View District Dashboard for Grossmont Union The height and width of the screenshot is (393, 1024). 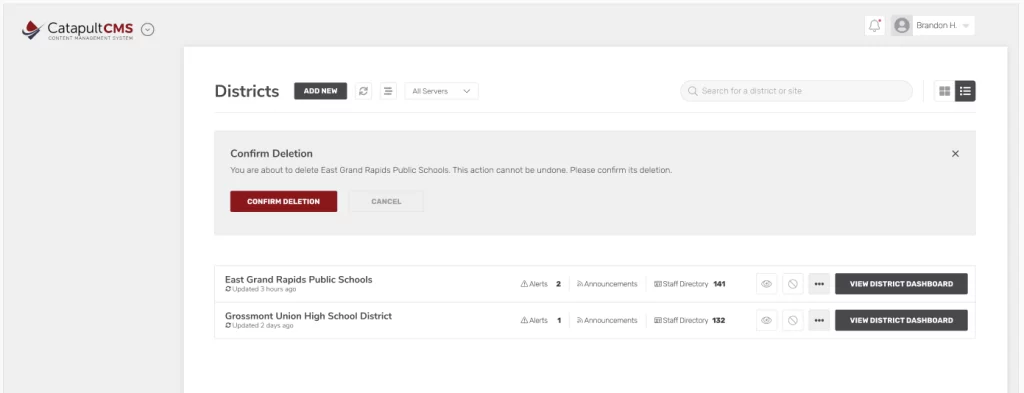(x=901, y=321)
